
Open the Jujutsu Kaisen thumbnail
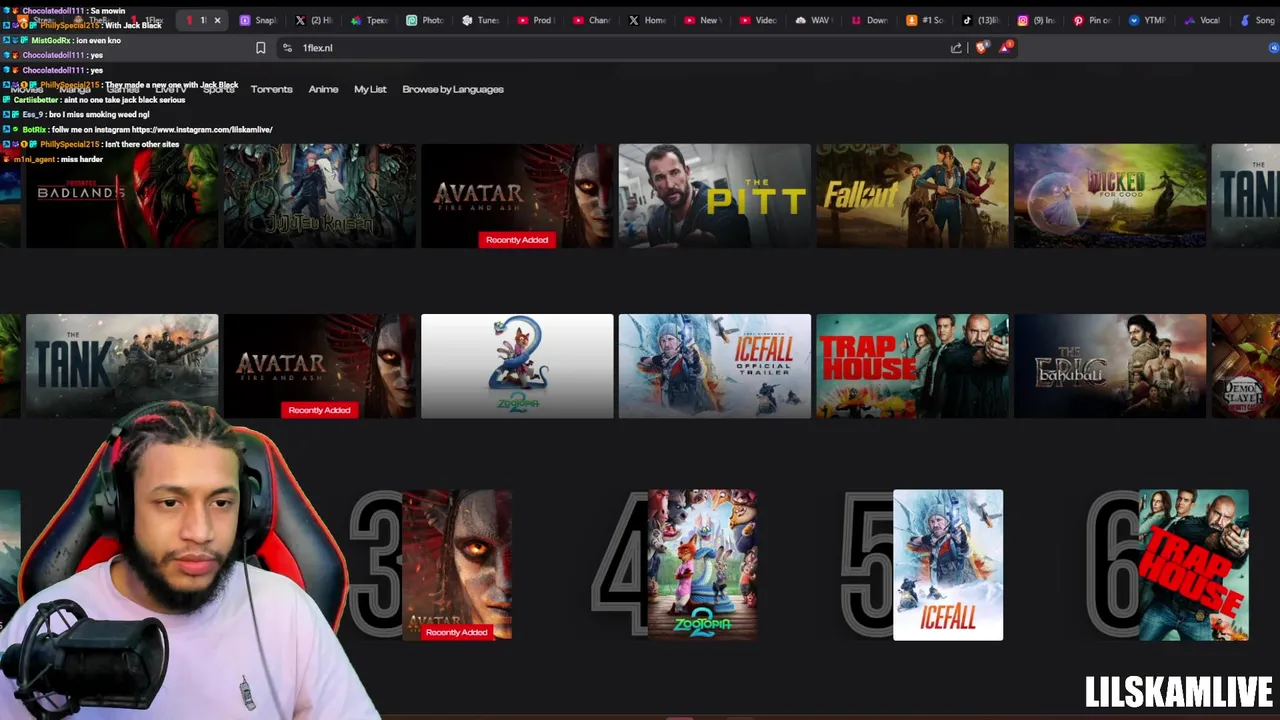click(319, 196)
